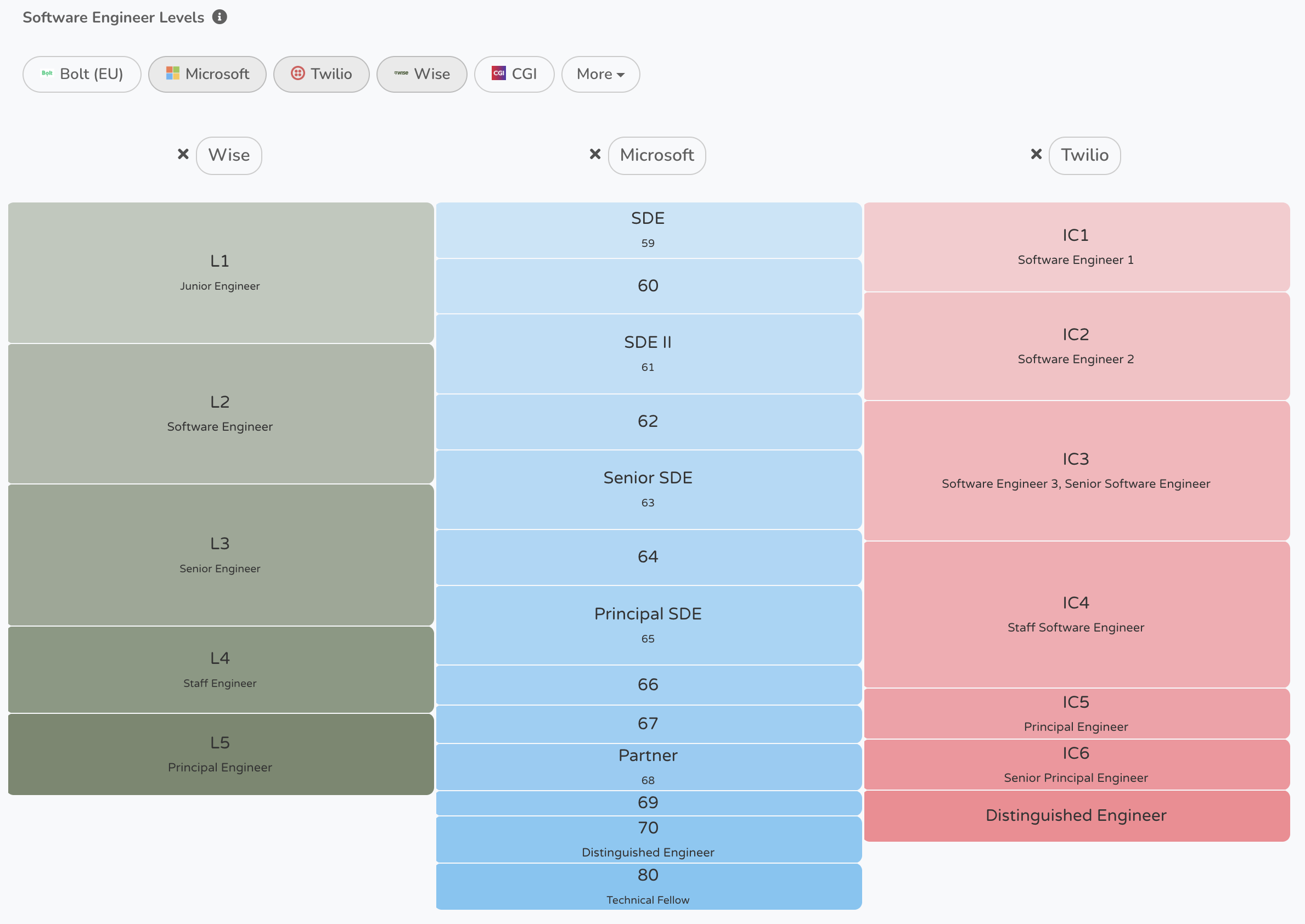Click the Software Engineer Levels heading

click(113, 18)
